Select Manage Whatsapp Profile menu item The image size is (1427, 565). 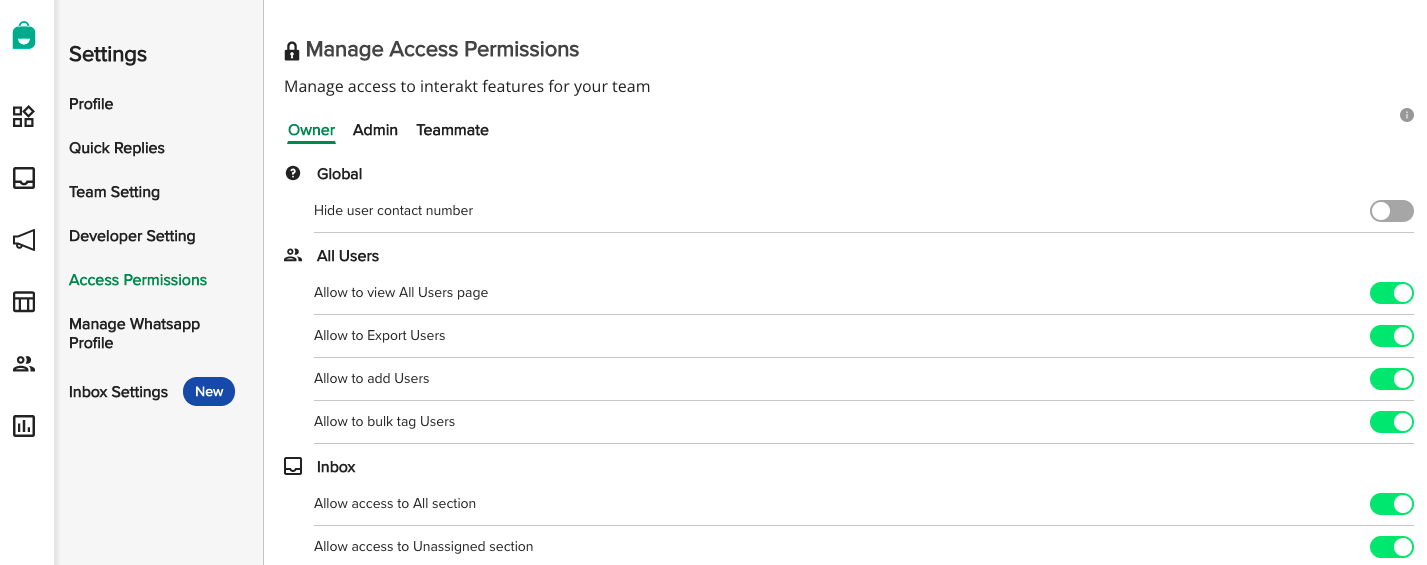point(134,333)
